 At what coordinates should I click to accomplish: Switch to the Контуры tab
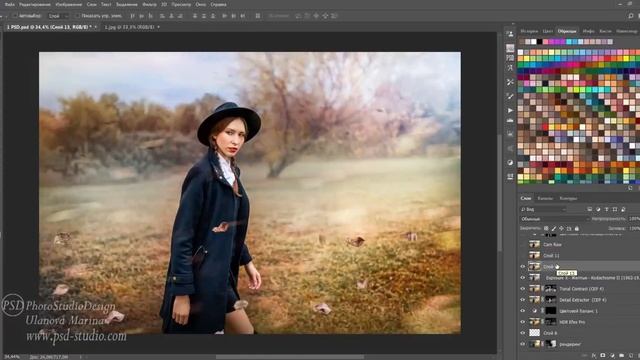point(568,198)
